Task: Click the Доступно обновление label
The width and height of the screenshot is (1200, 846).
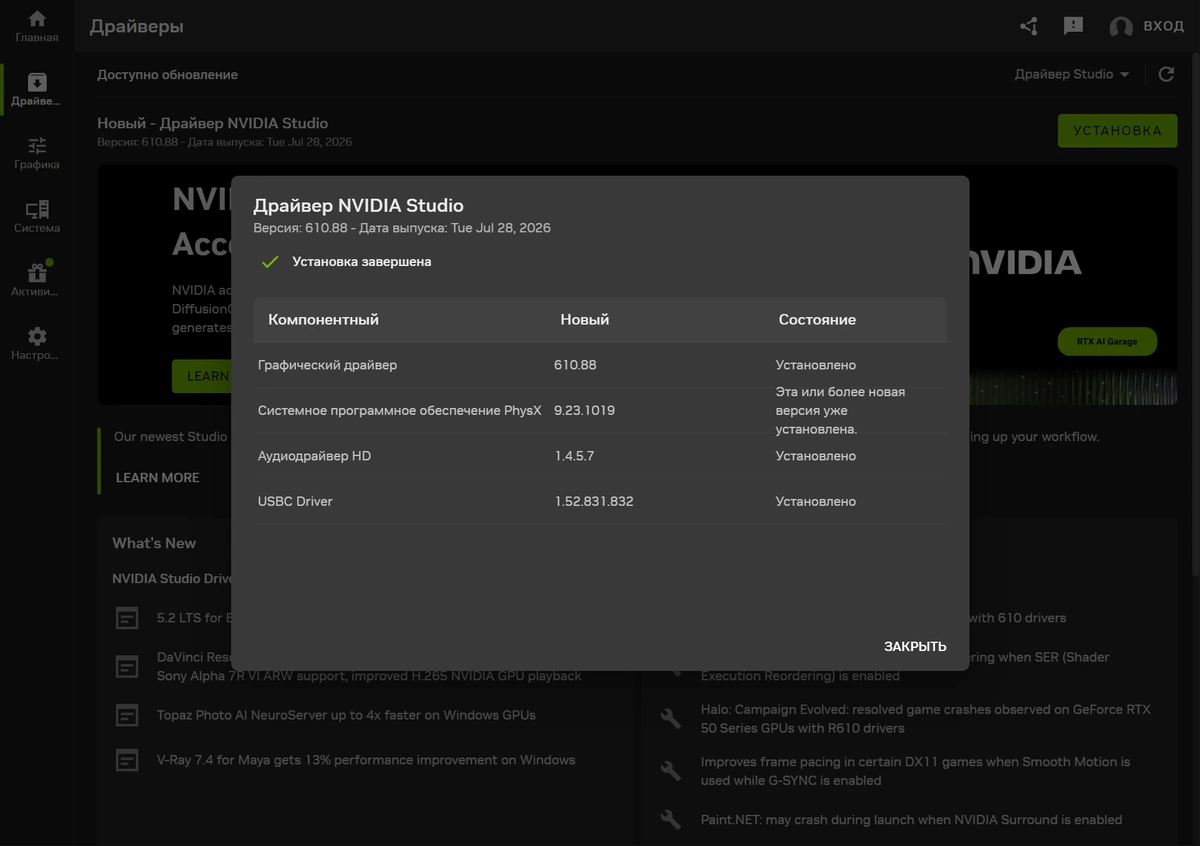Action: click(167, 75)
